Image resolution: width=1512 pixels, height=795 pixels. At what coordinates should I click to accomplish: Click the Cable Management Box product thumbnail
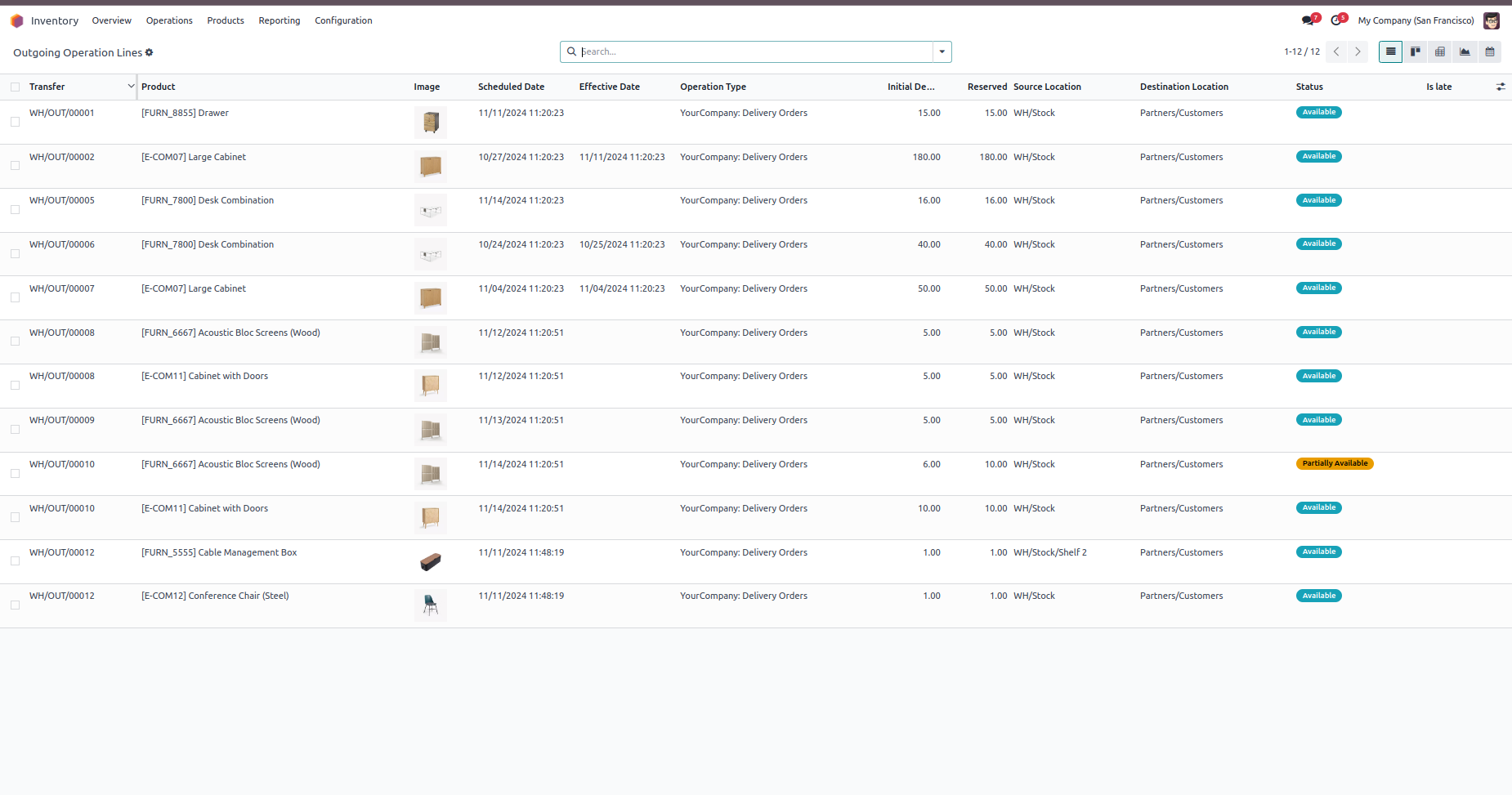point(431,561)
